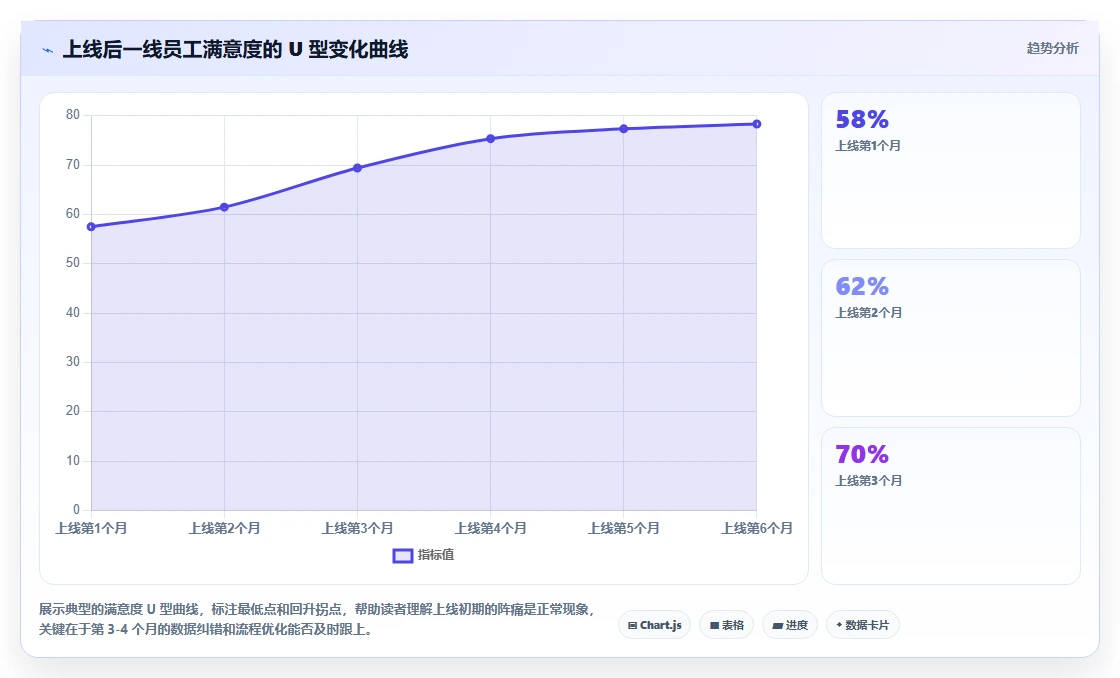Click the data point for 上线第3个月
This screenshot has width=1120, height=678.
click(x=357, y=168)
